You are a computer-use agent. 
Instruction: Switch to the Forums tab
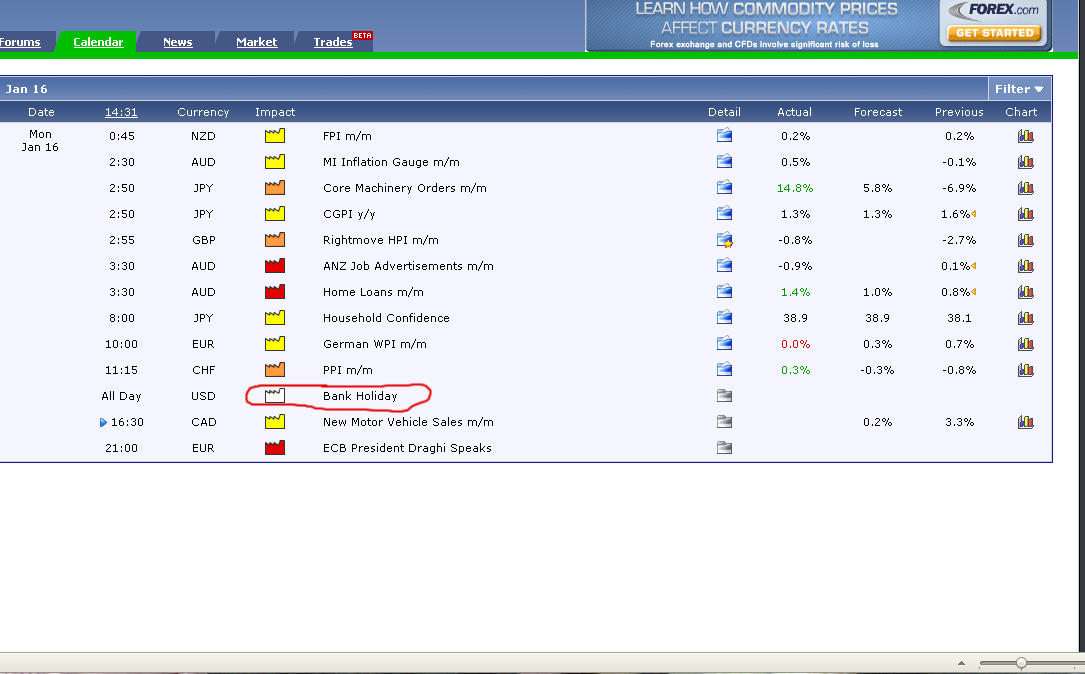point(20,42)
